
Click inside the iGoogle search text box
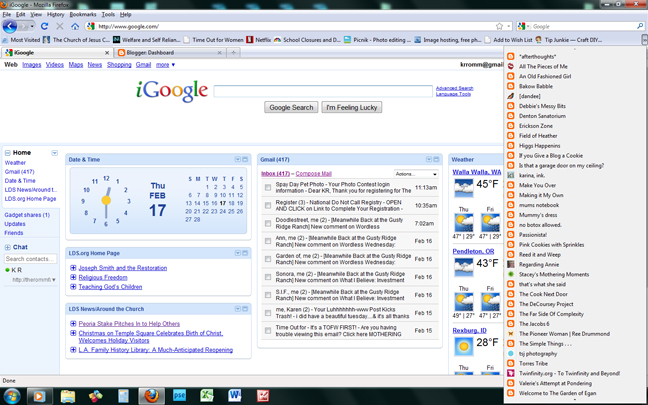click(323, 91)
